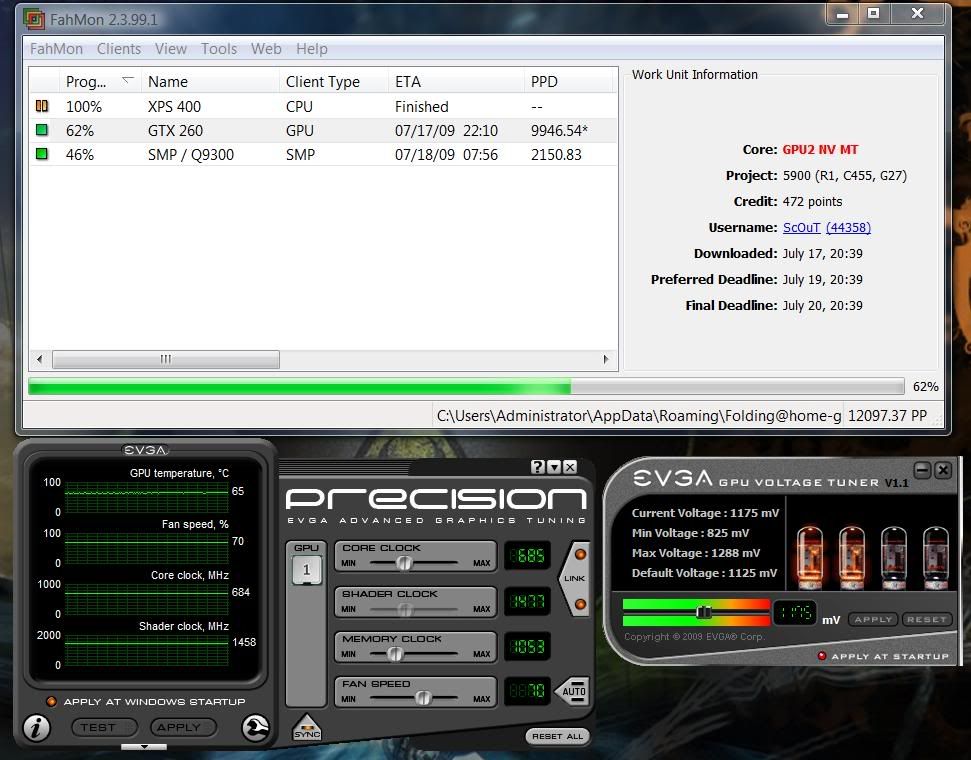Sort by Name column header
971x760 pixels.
tap(211, 82)
